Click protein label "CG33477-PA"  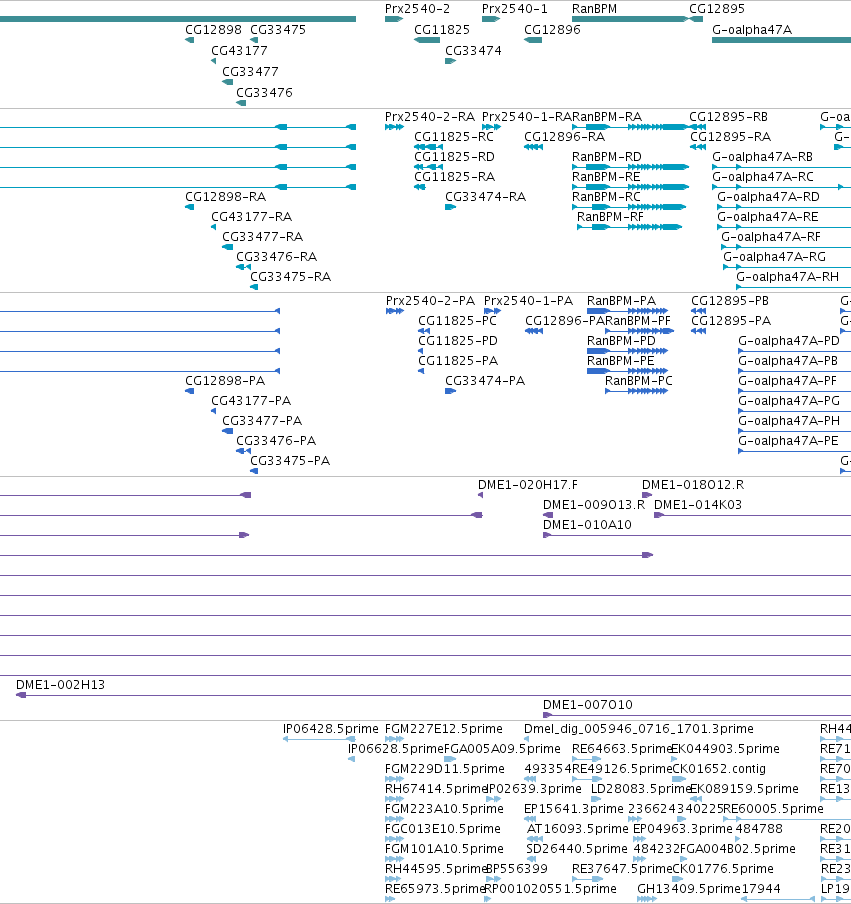262,421
